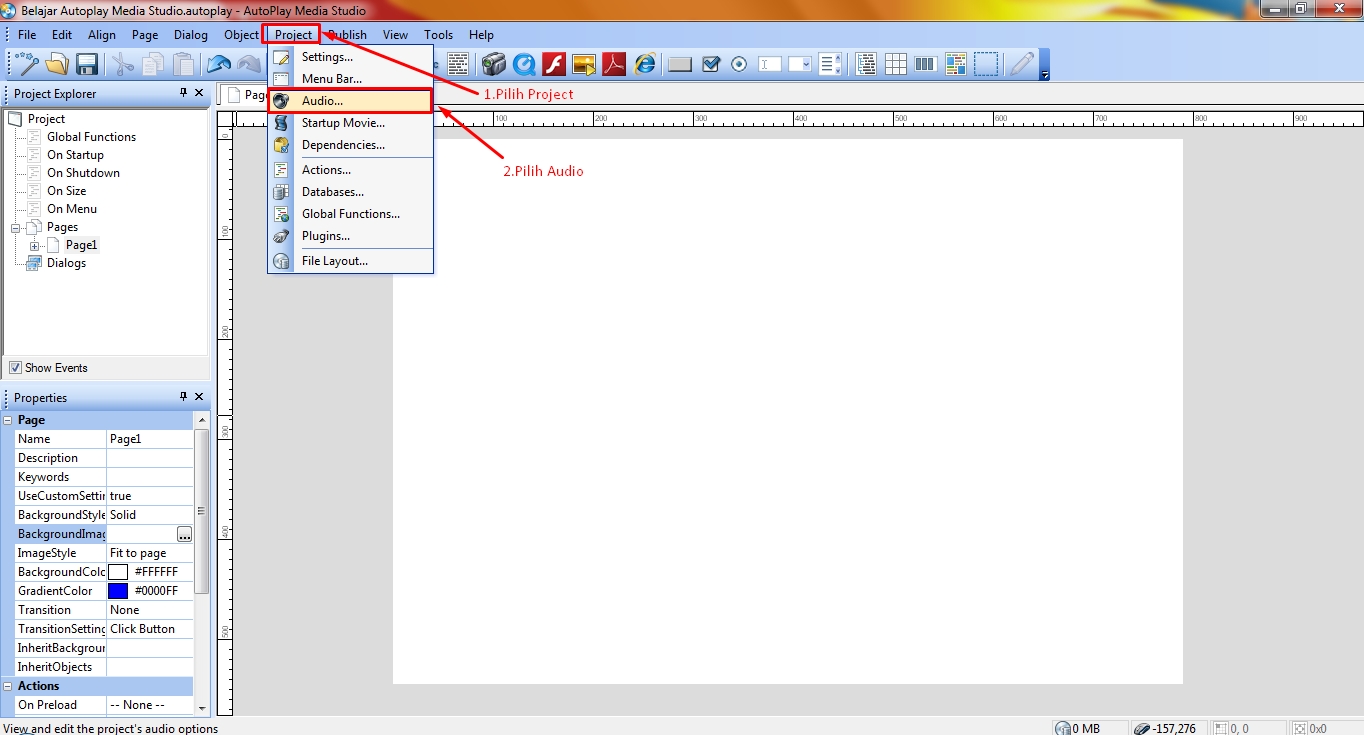Insert a Paragraph object from the toolbar
This screenshot has height=735, width=1364.
(x=458, y=65)
